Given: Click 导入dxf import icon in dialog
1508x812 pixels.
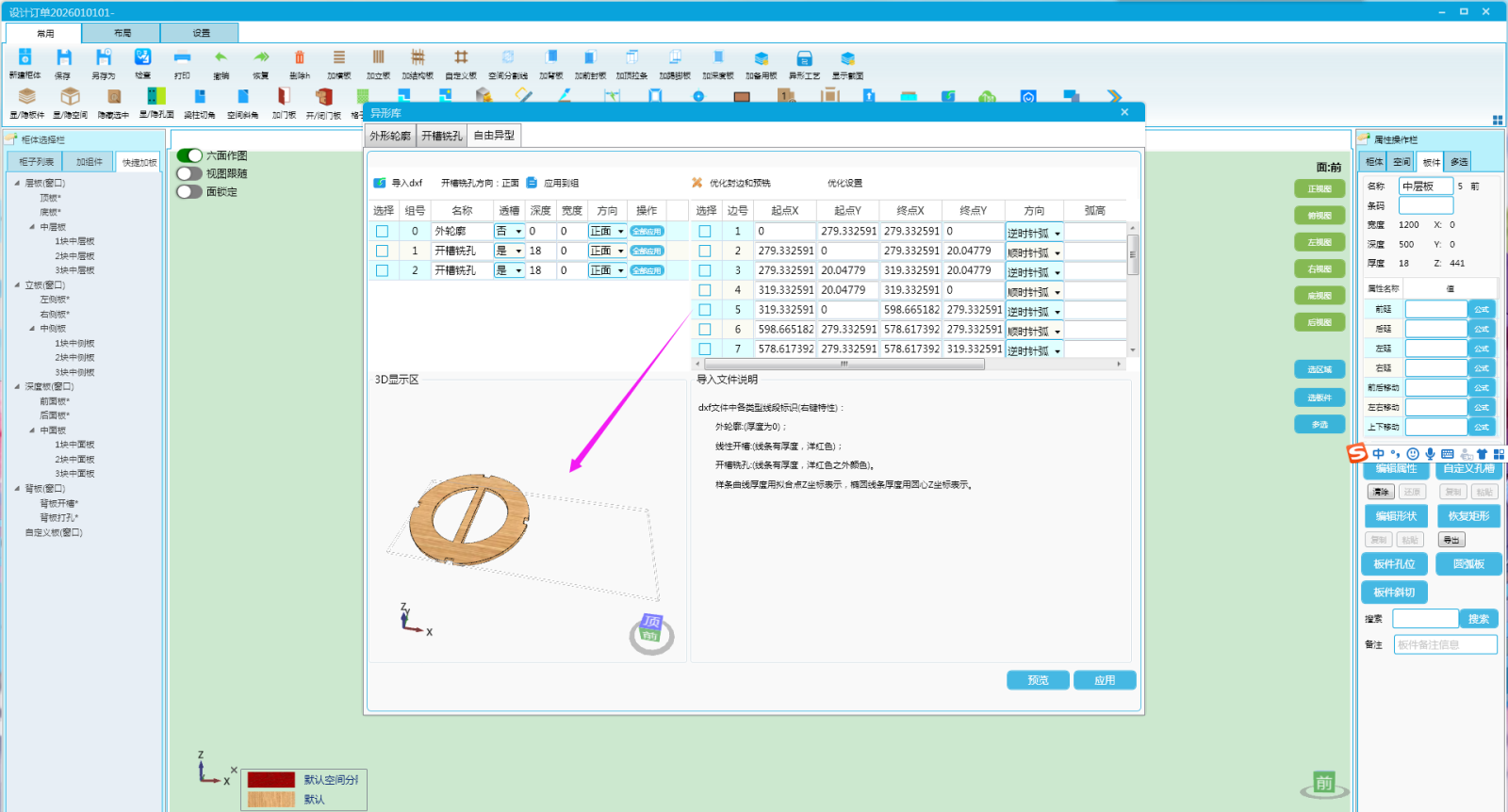Looking at the screenshot, I should pos(380,183).
